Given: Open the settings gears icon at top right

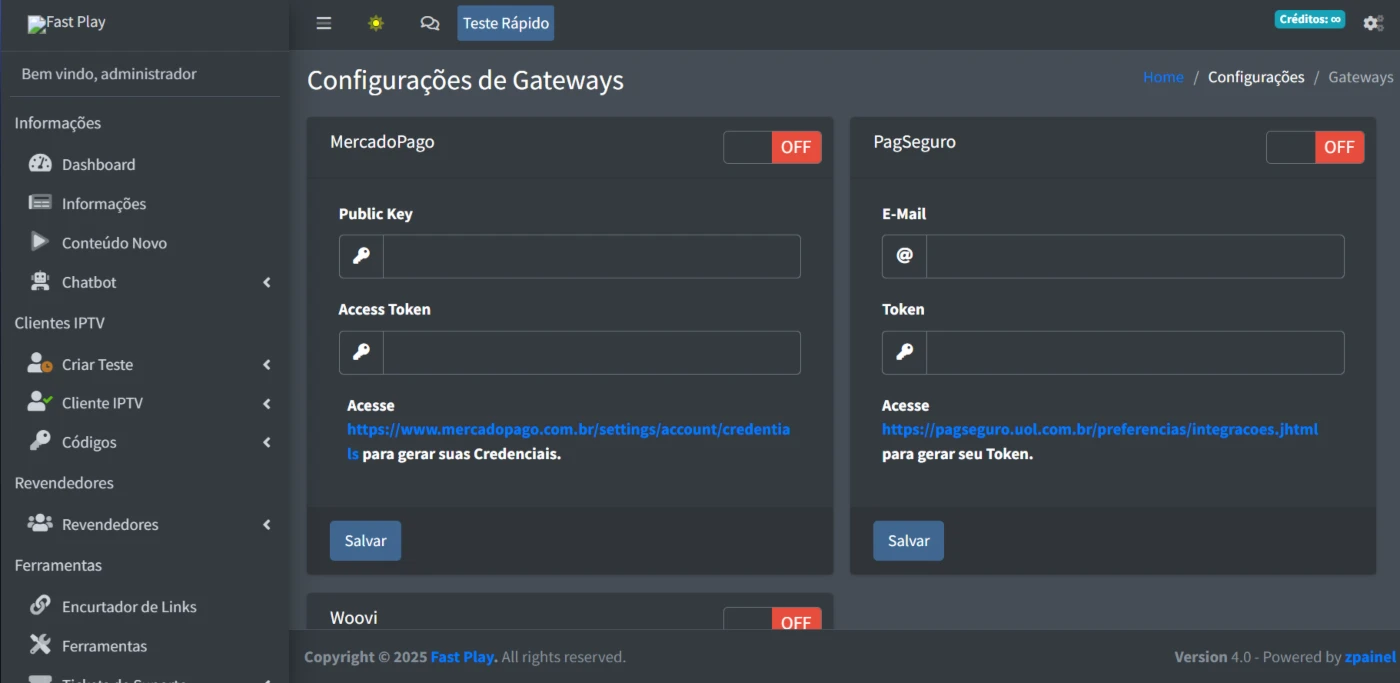Looking at the screenshot, I should click(x=1373, y=23).
